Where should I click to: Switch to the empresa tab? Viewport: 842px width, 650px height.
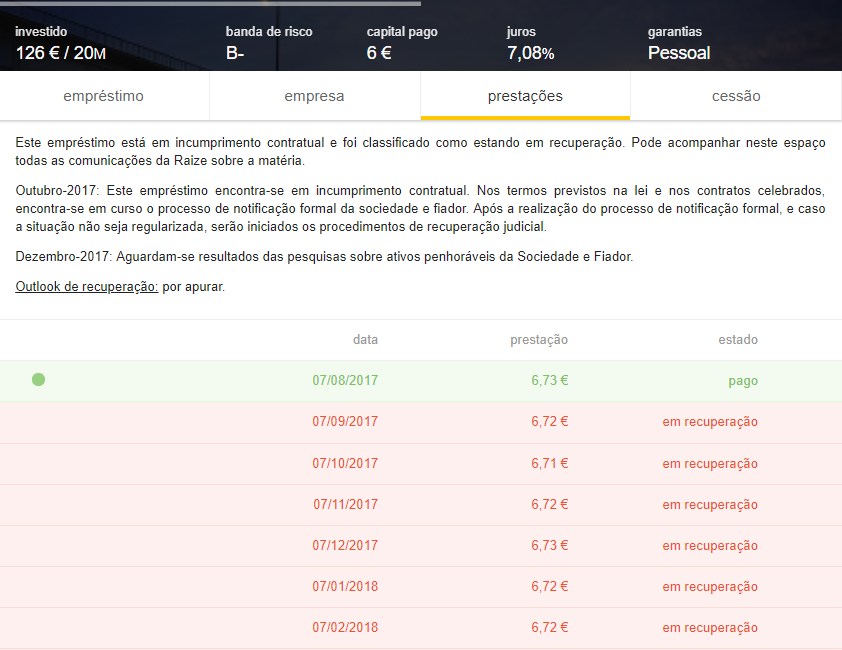tap(314, 96)
